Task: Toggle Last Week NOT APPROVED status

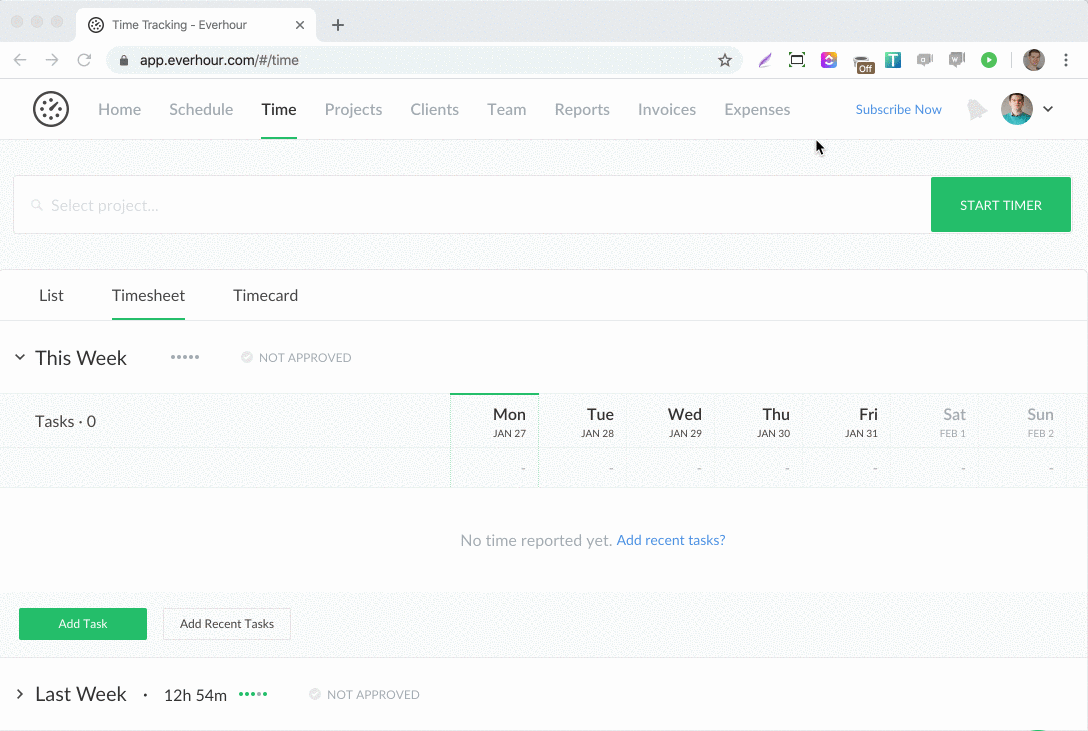Action: pos(364,695)
